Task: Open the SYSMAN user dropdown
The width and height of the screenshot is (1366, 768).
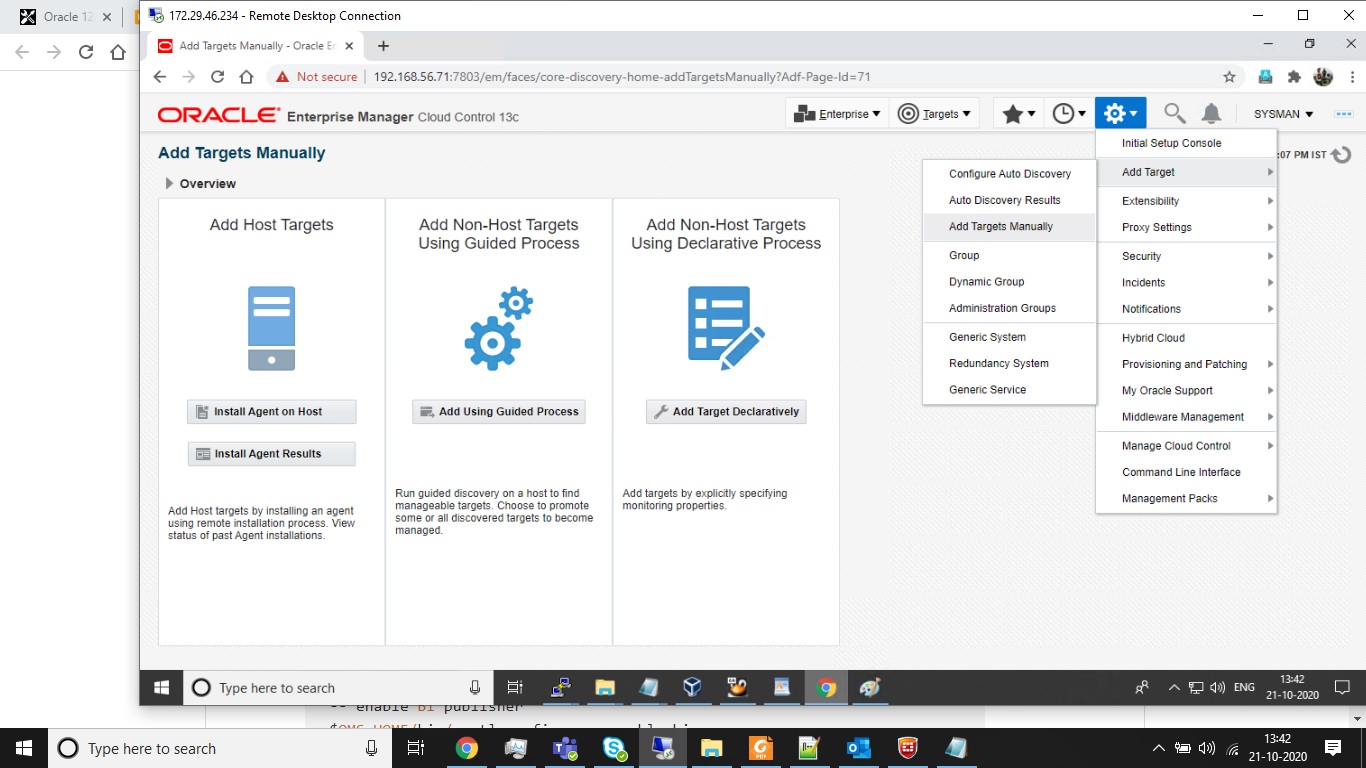Action: tap(1283, 114)
